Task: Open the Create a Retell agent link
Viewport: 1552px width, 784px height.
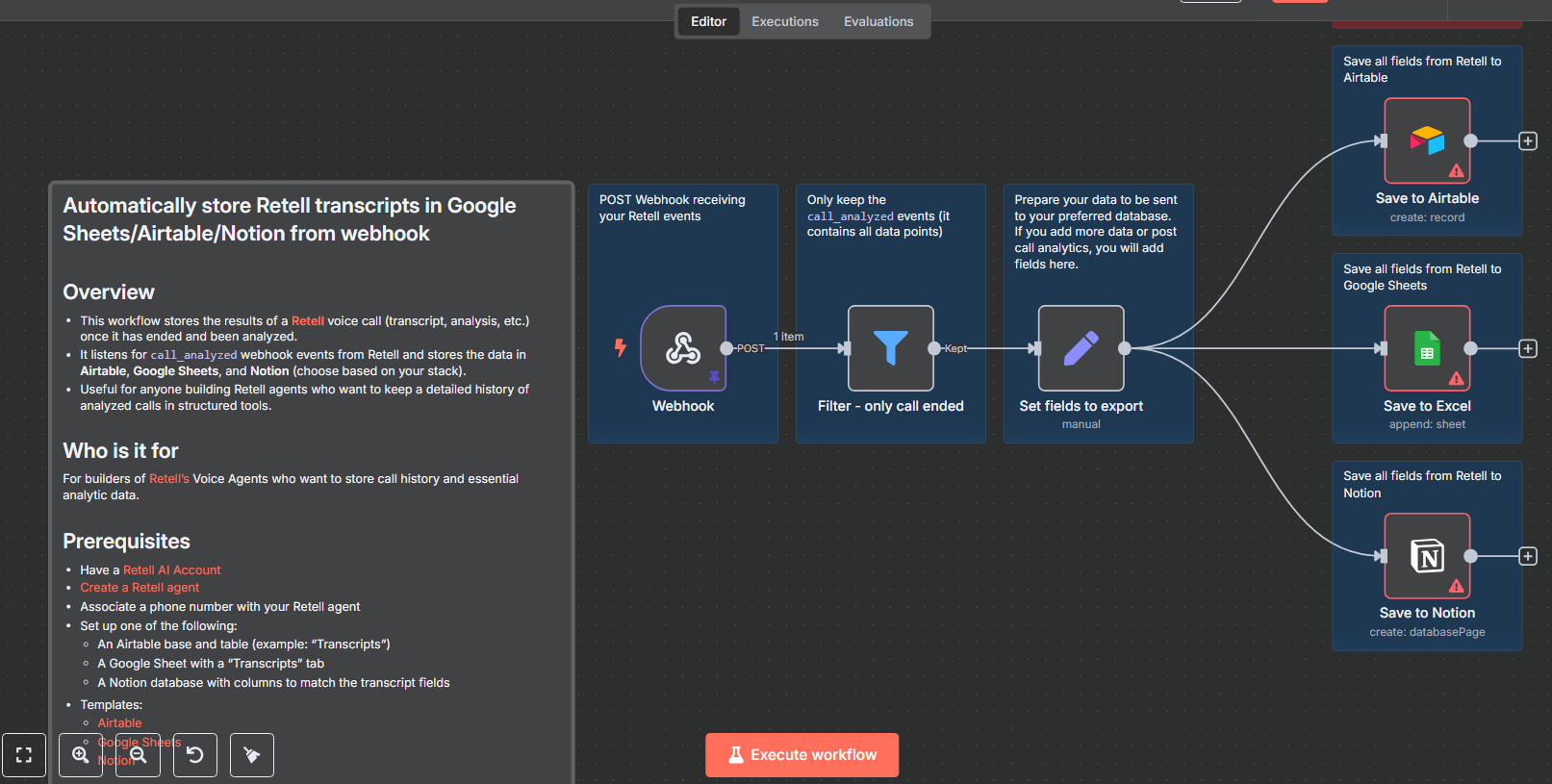Action: click(140, 588)
